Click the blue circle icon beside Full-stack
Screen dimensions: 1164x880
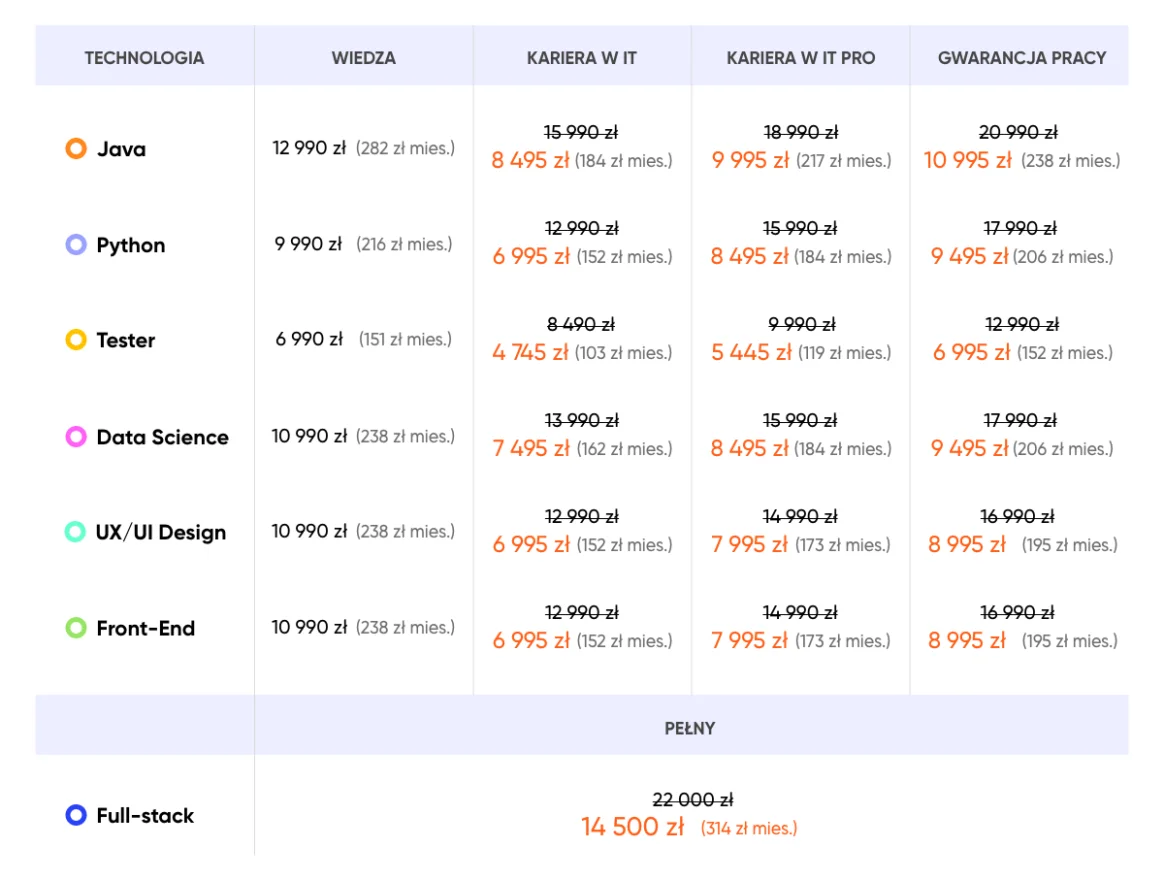coord(76,815)
